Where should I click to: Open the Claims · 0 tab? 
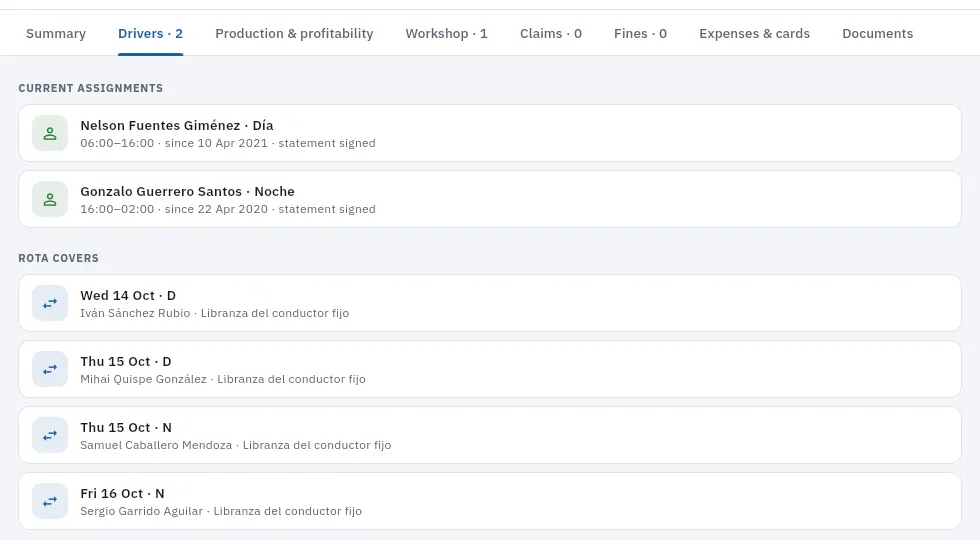coord(551,34)
